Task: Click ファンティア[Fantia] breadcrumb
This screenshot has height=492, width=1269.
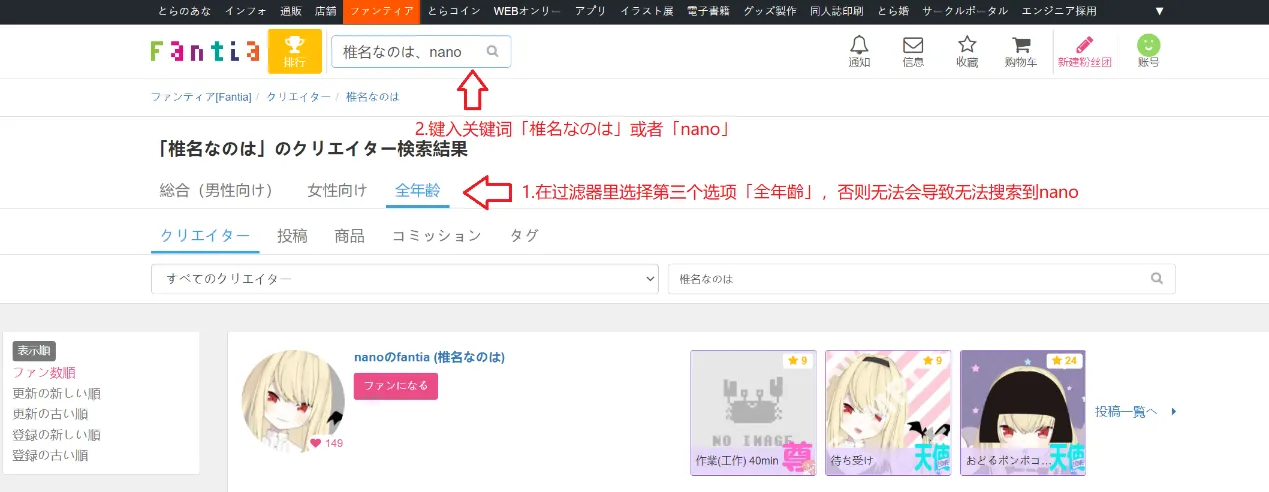Action: pos(201,97)
